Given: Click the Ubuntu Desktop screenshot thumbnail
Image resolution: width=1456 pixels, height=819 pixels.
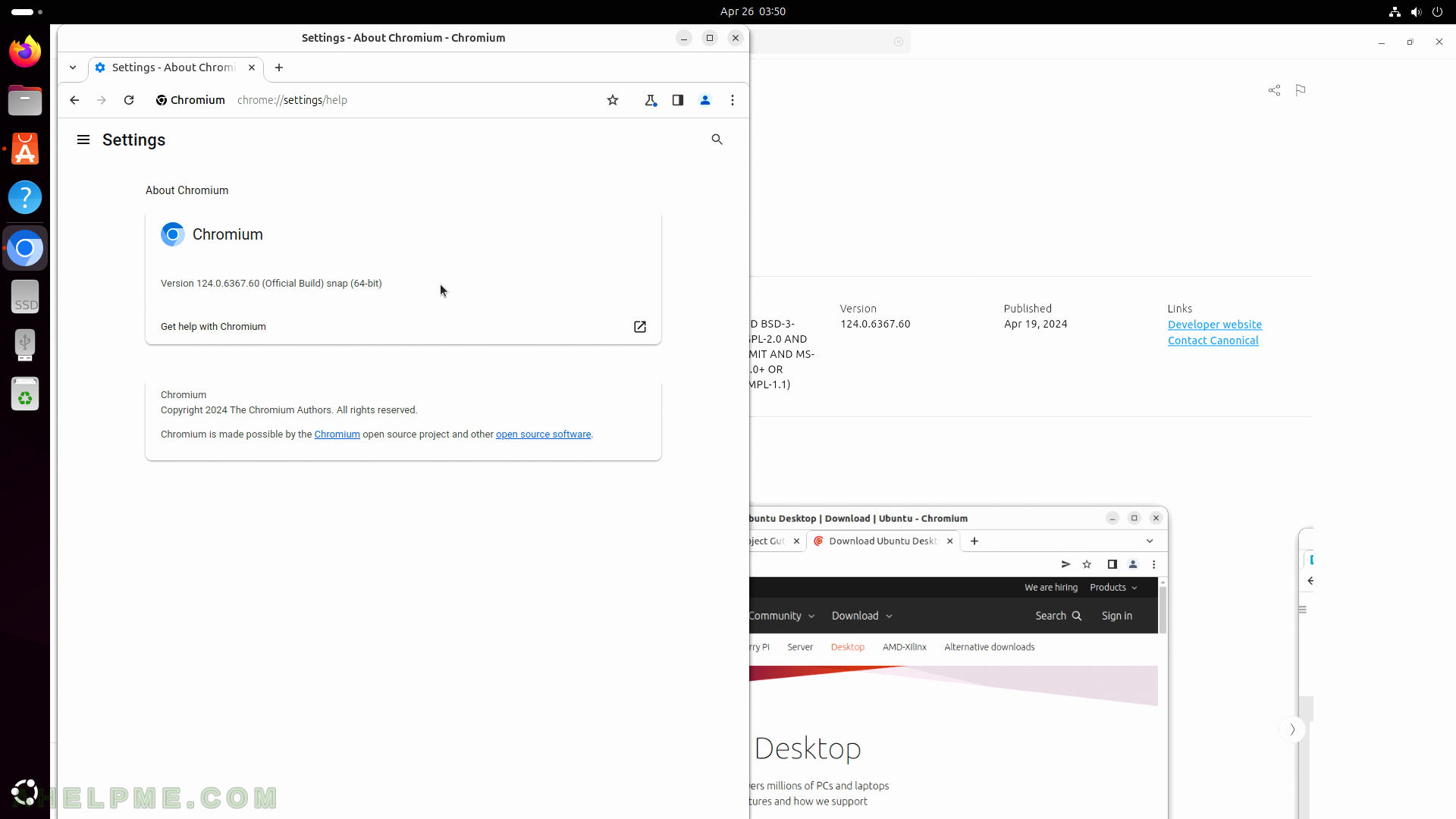Looking at the screenshot, I should 958,662.
